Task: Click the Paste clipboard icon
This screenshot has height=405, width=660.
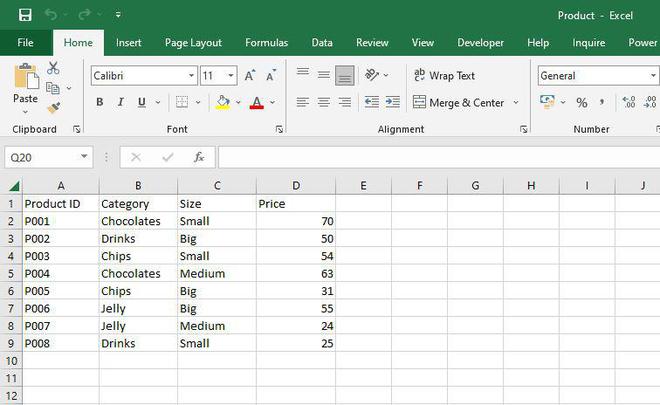Action: coord(26,76)
